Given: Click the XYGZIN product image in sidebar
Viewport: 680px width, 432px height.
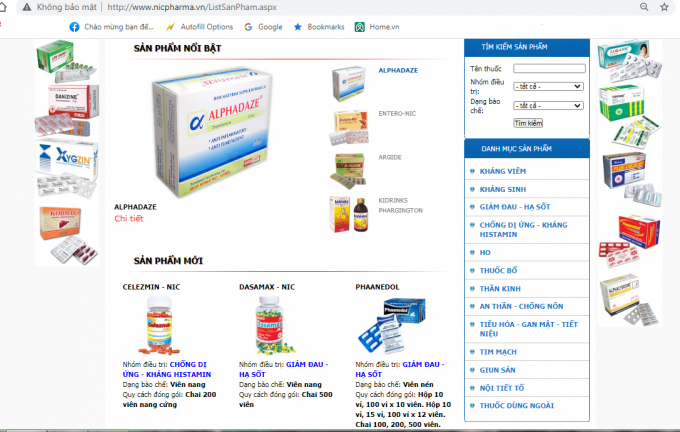Looking at the screenshot, I should (x=67, y=169).
